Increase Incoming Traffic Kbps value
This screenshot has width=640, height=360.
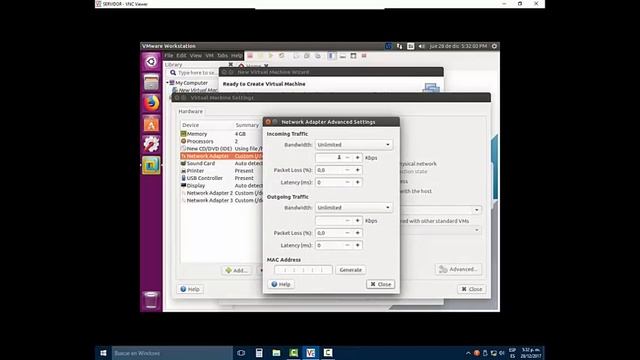[x=358, y=158]
